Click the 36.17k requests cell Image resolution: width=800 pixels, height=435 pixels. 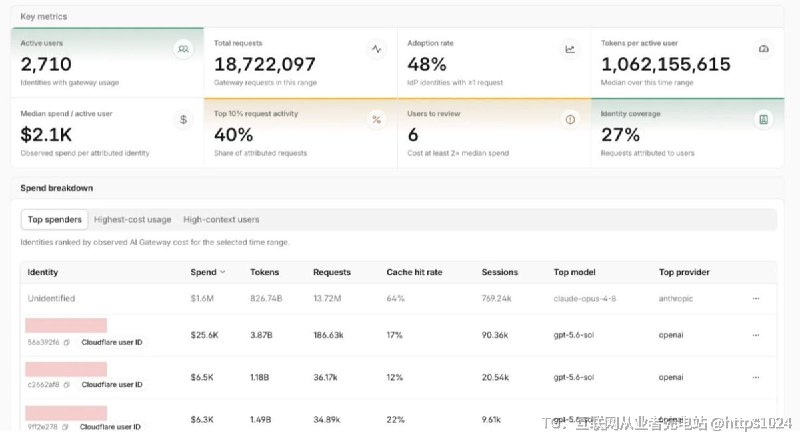(x=325, y=378)
